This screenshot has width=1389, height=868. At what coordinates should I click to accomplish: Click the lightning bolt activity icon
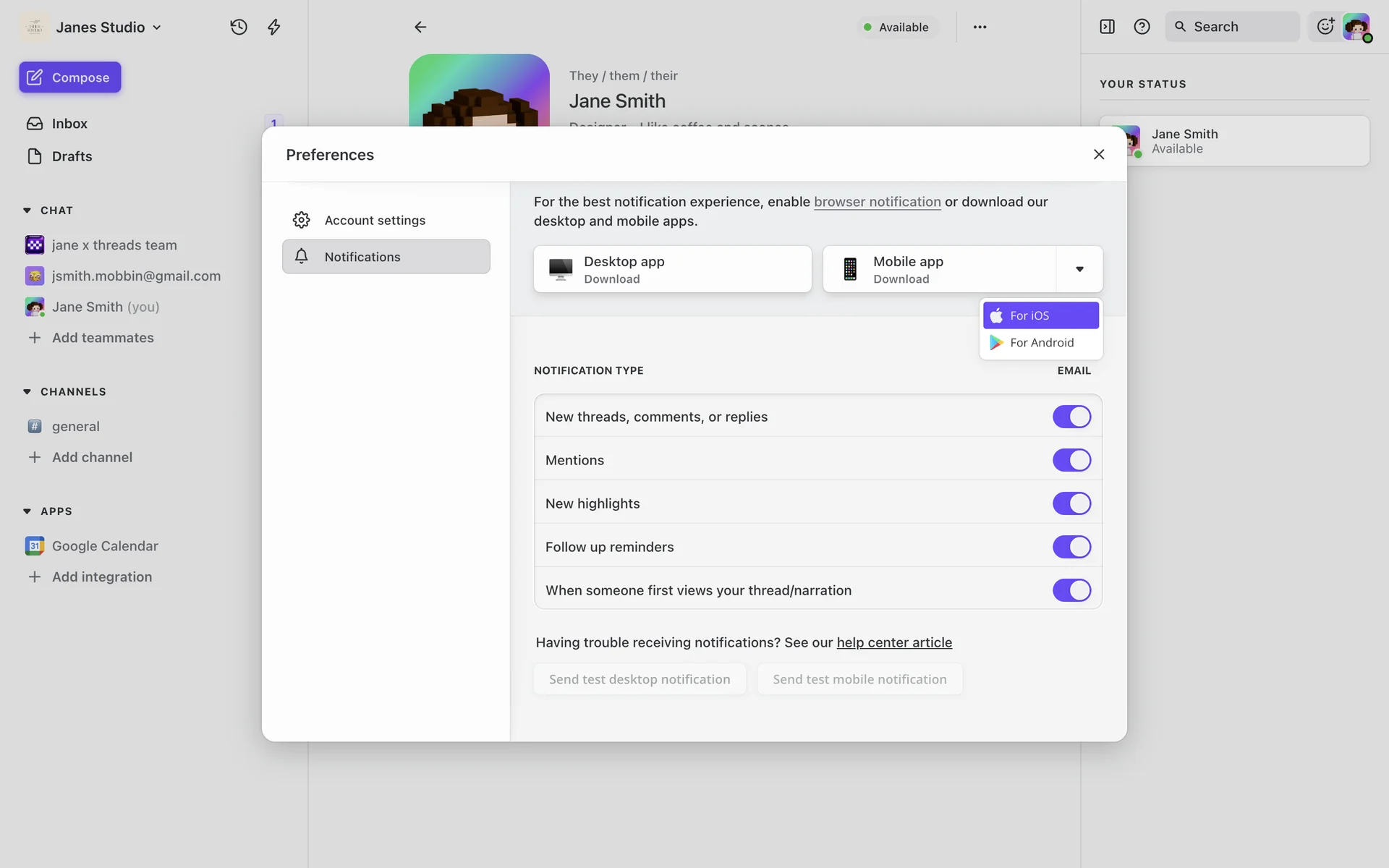(273, 27)
